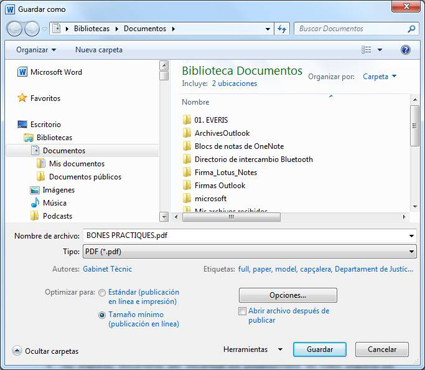Close the Guardar como dialog

405,7
